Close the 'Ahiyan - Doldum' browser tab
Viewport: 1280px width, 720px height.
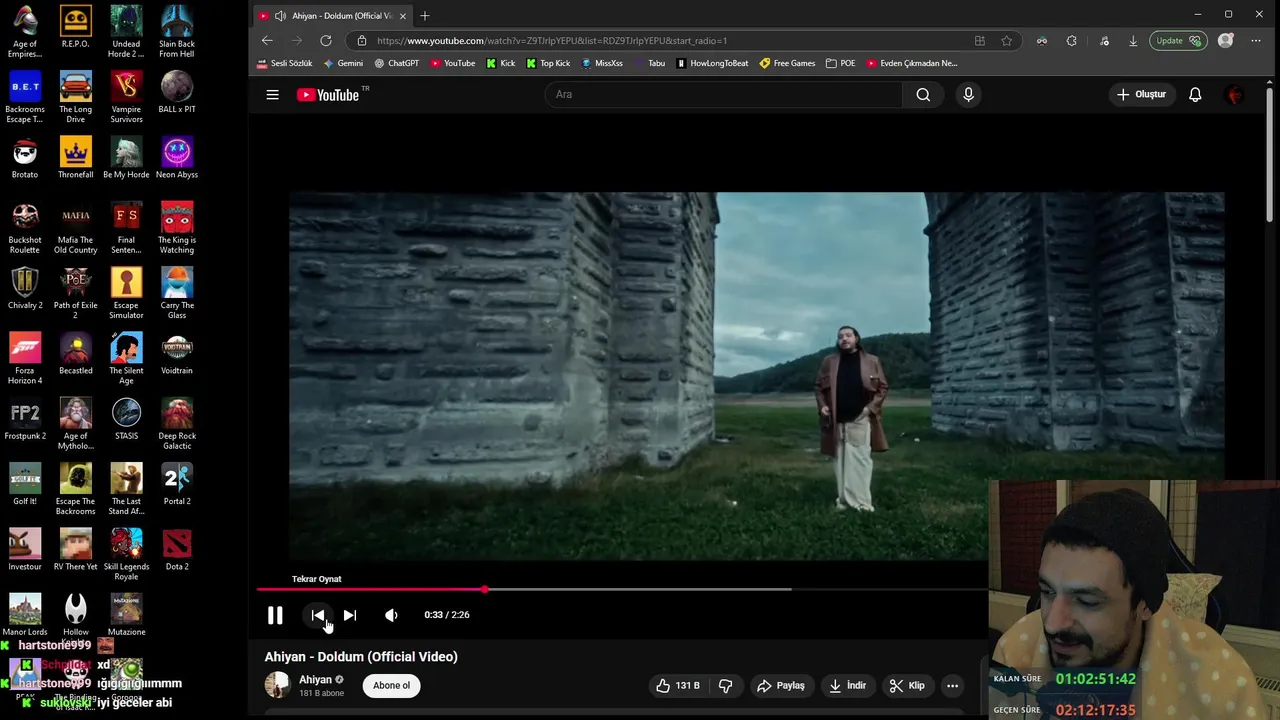(x=403, y=16)
